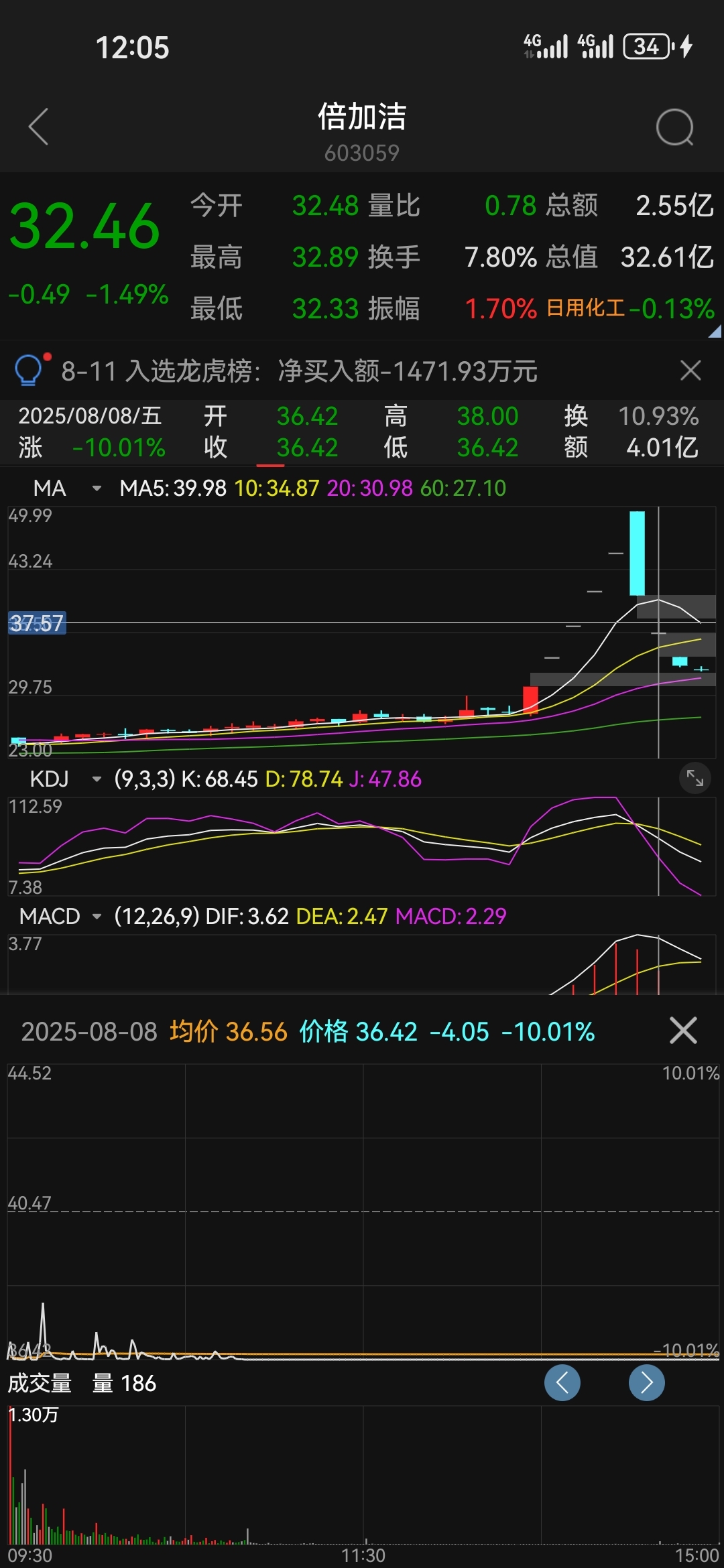Open the stock search magnifier
724x1568 pixels.
click(674, 127)
